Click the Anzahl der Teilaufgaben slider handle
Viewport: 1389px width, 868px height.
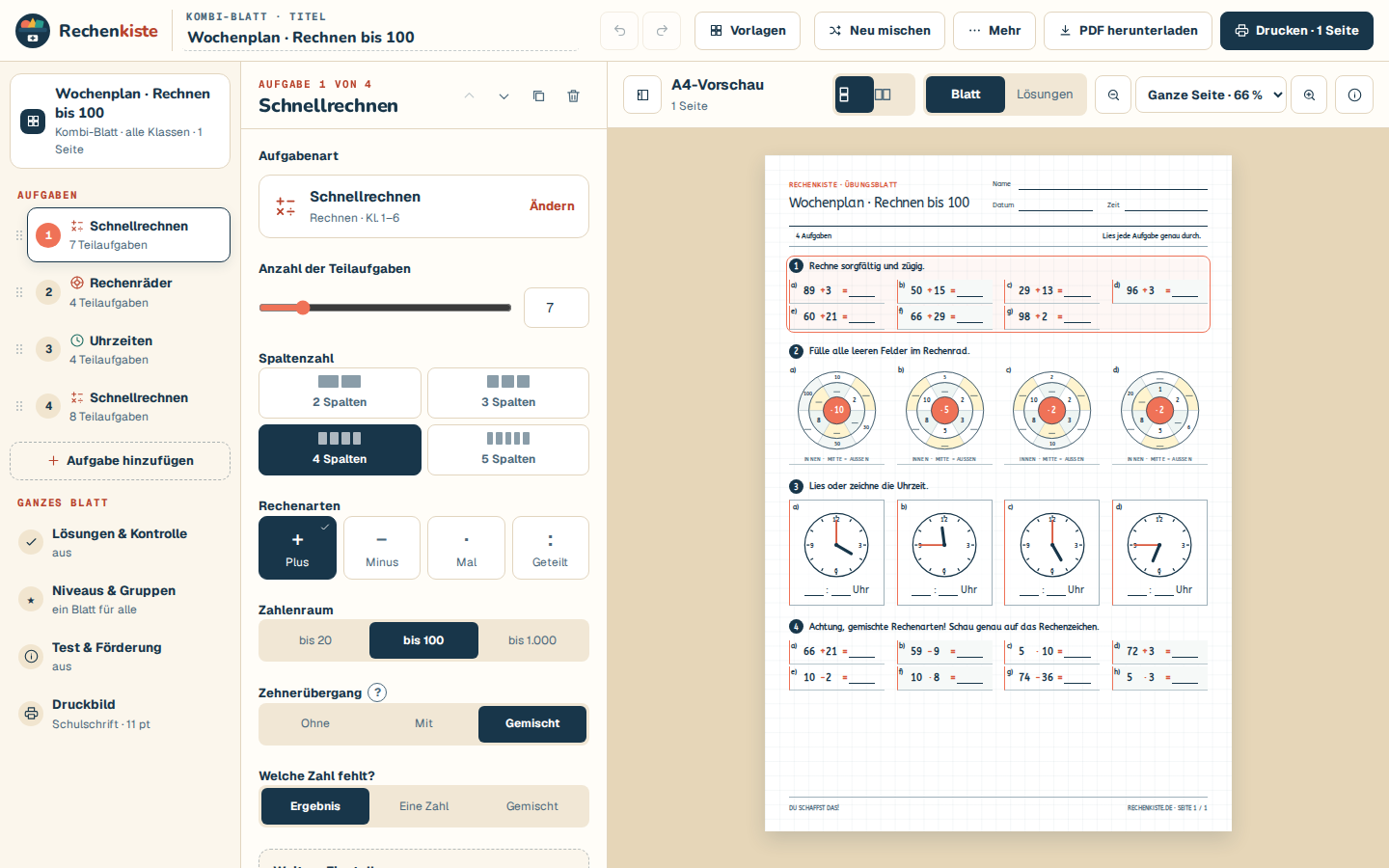point(303,308)
